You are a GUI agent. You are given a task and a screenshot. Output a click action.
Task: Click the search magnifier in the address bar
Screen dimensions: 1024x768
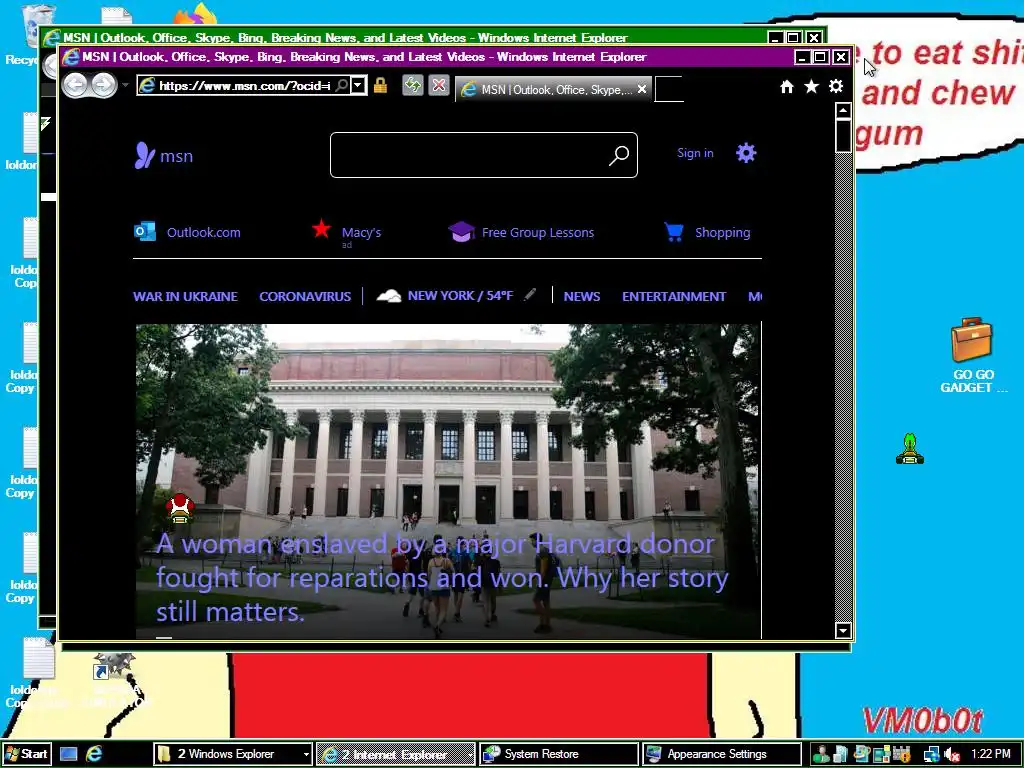(342, 86)
